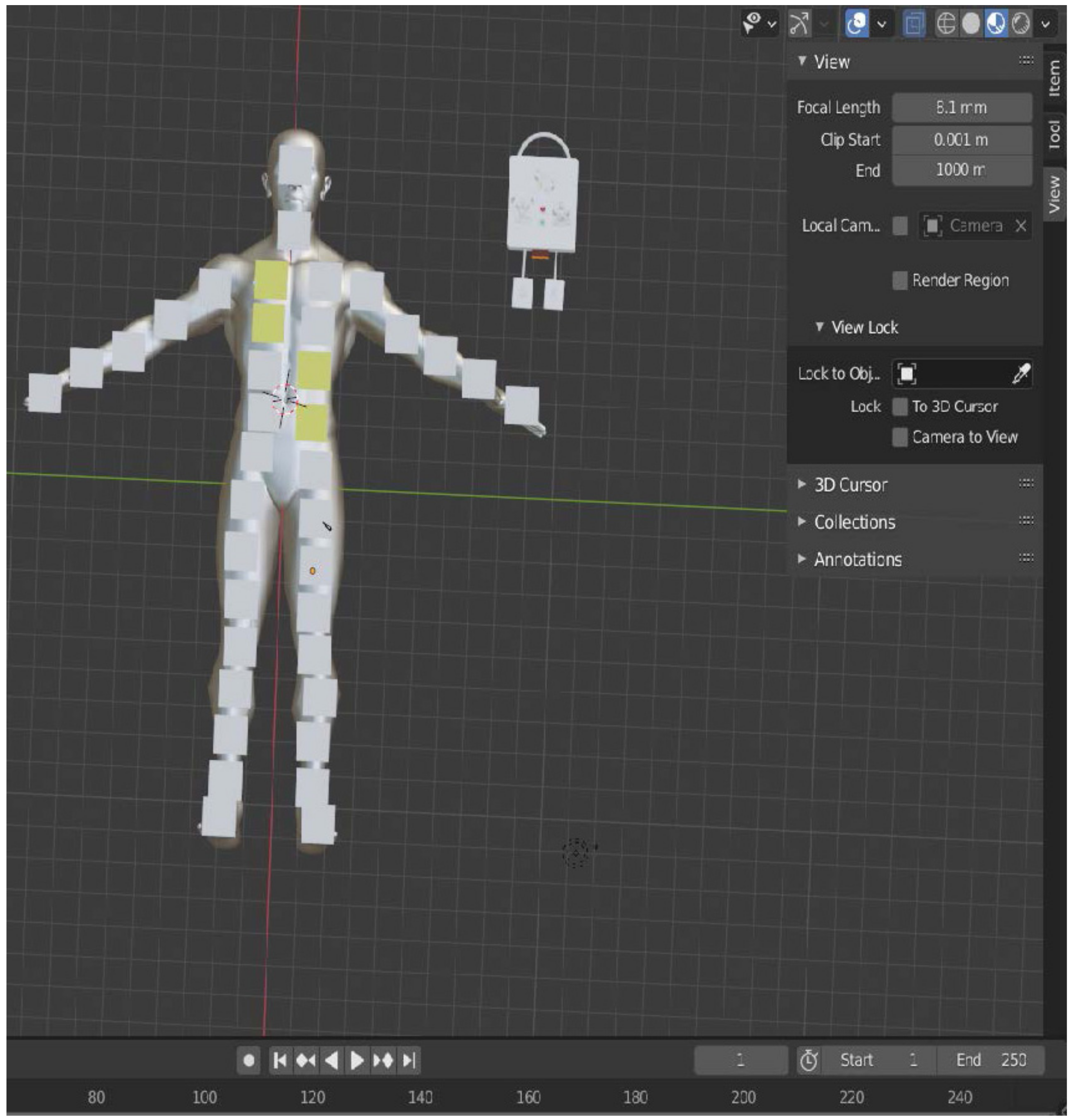
Task: Expand the 3D Cursor panel
Action: click(x=850, y=485)
